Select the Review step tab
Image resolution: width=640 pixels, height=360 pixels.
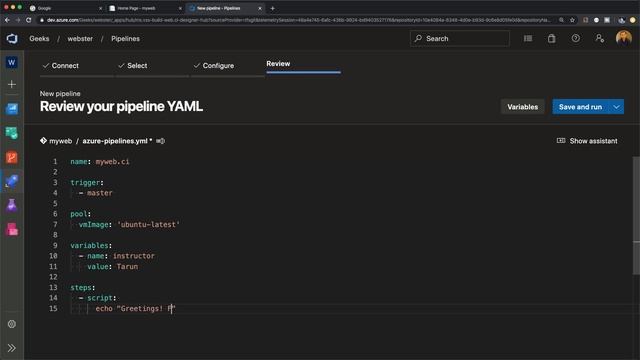pyautogui.click(x=278, y=64)
